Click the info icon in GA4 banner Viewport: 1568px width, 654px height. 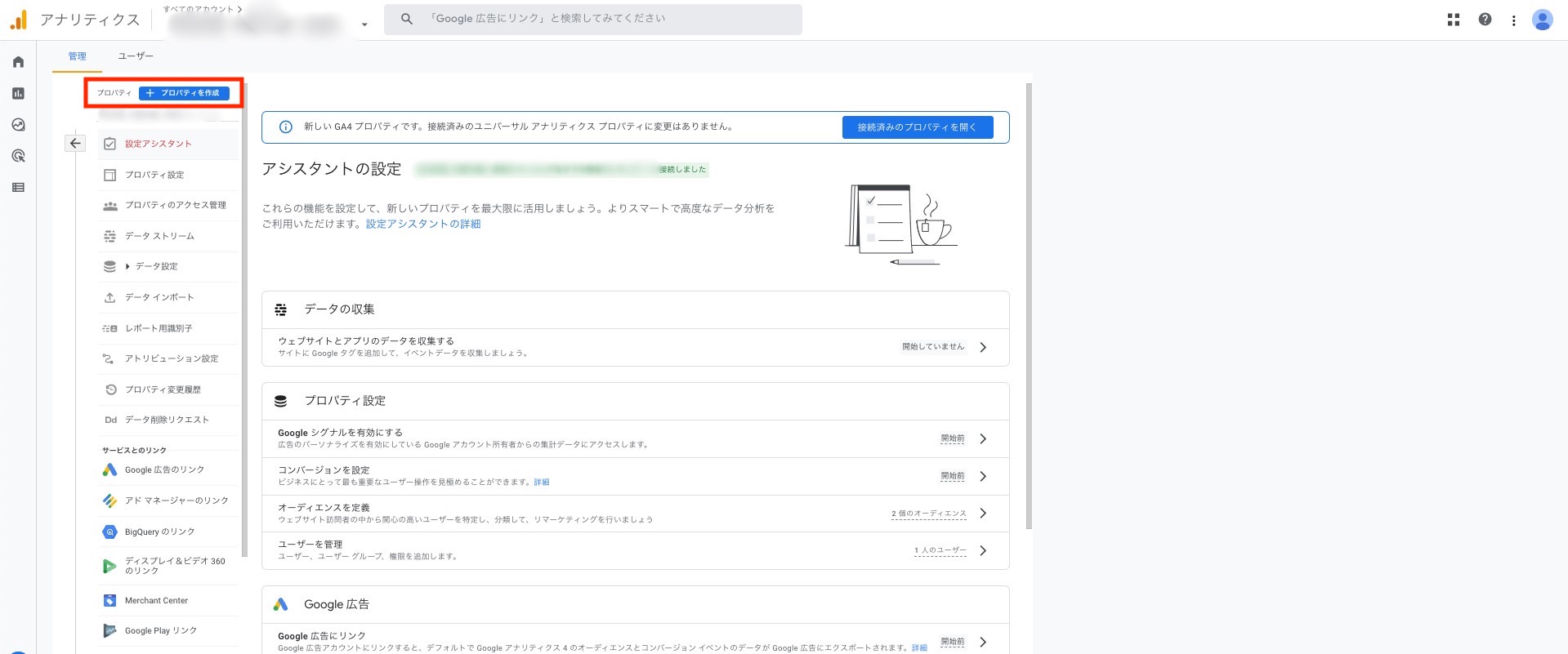pos(285,127)
